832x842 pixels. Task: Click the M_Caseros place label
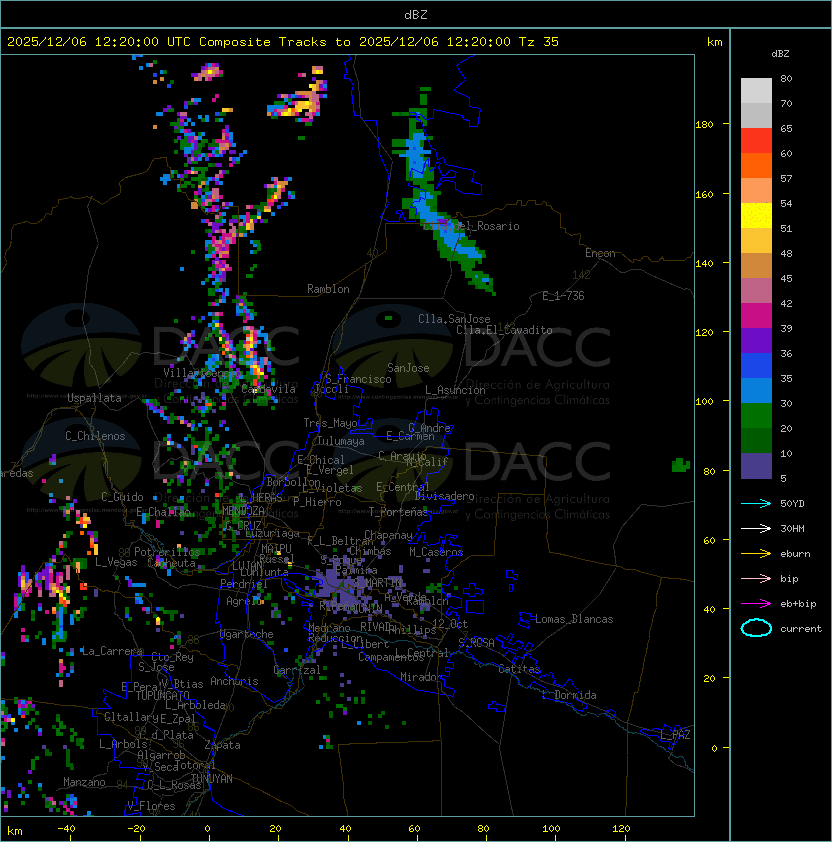pos(436,552)
